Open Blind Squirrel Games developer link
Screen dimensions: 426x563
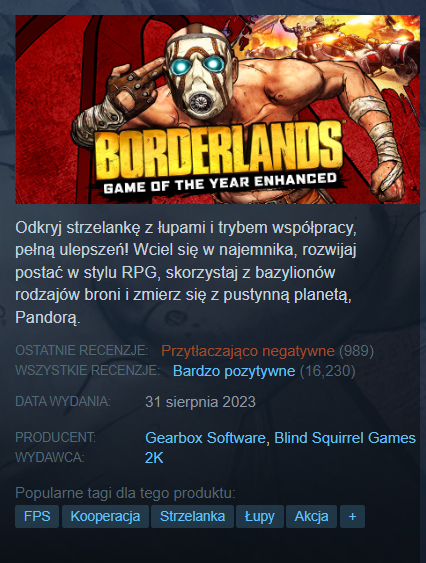coord(345,438)
